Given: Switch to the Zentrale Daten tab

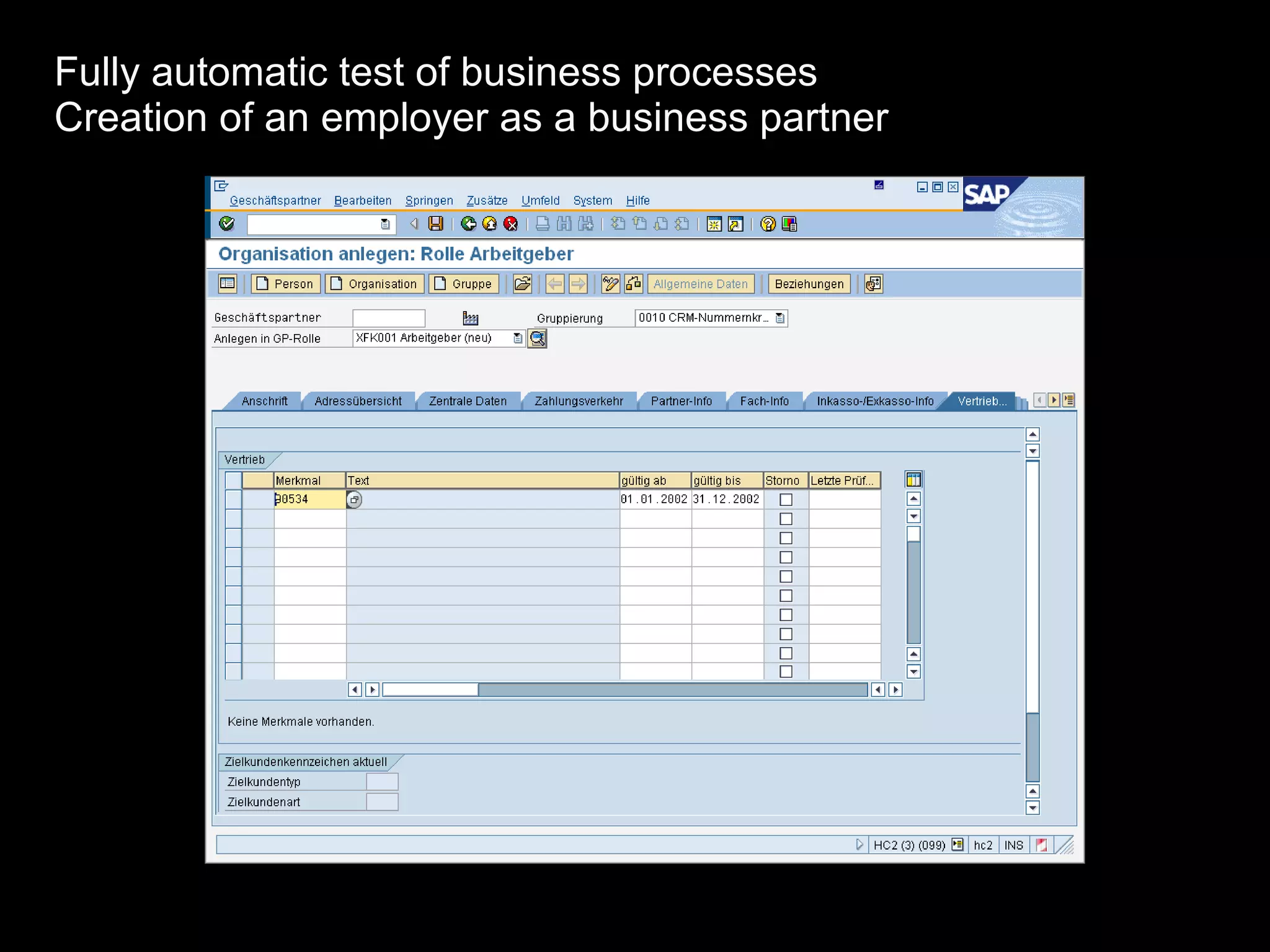Looking at the screenshot, I should click(x=468, y=401).
